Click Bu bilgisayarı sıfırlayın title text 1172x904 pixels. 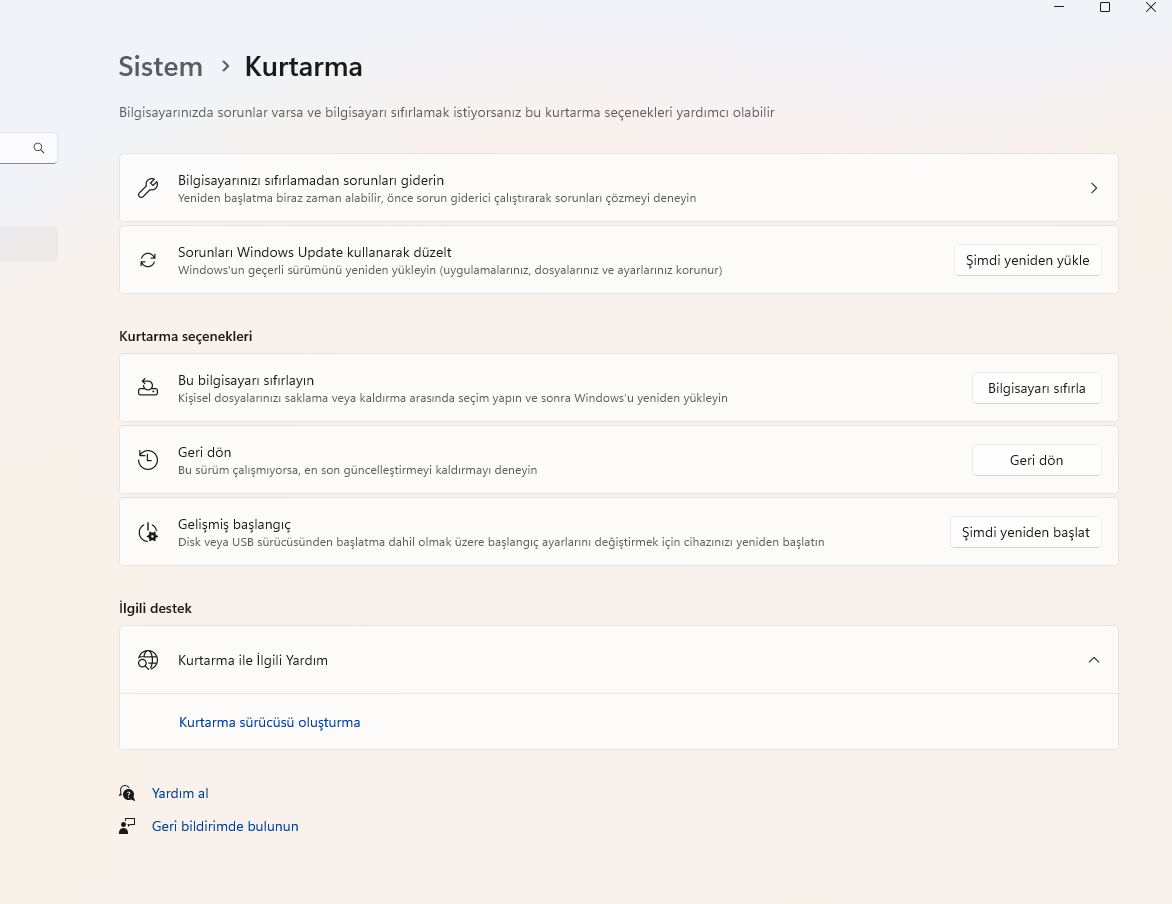(x=246, y=381)
